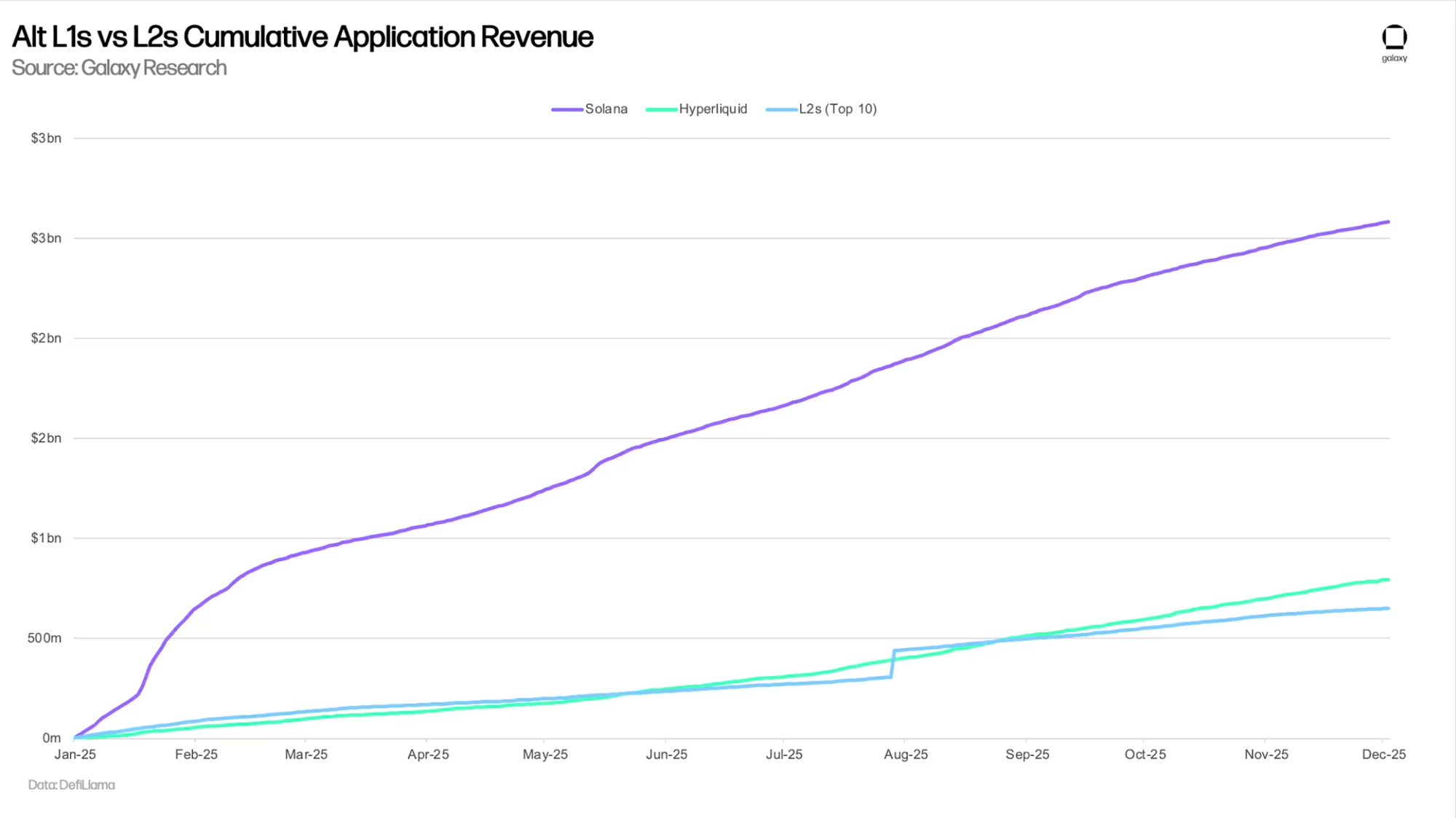
Task: Click the Jan-25 x-axis label
Action: pyautogui.click(x=75, y=755)
